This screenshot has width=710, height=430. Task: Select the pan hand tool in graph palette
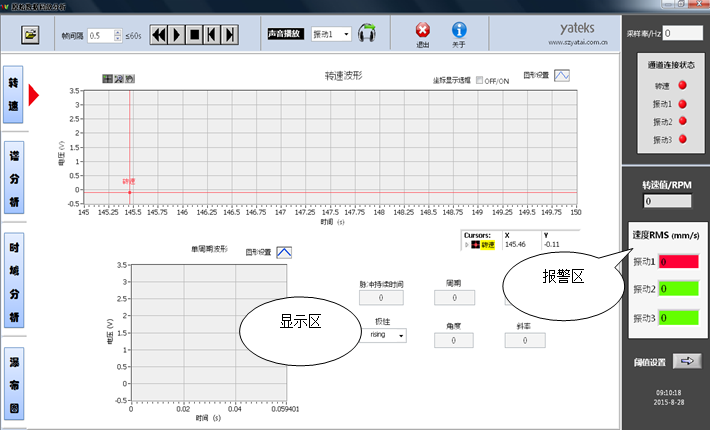click(129, 78)
